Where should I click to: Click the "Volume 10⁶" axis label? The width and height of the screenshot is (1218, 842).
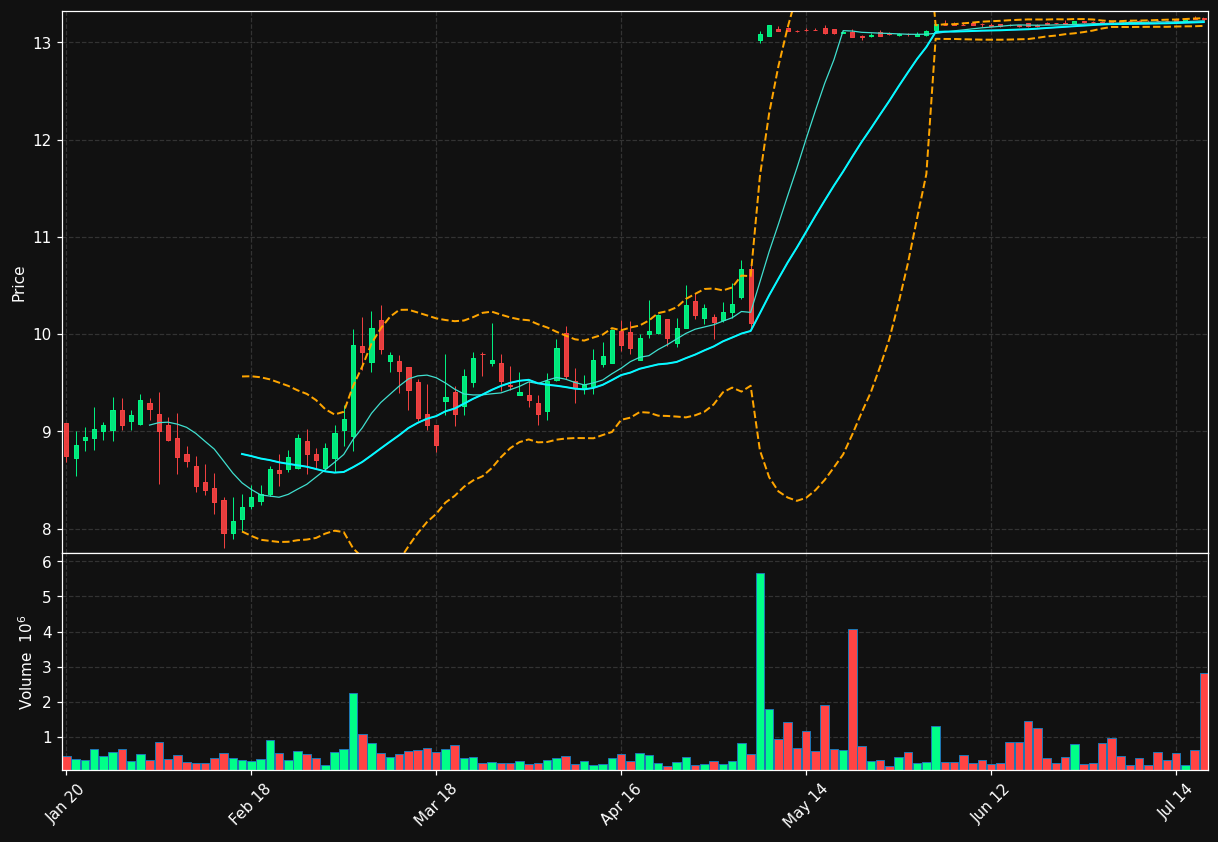[x=26, y=662]
